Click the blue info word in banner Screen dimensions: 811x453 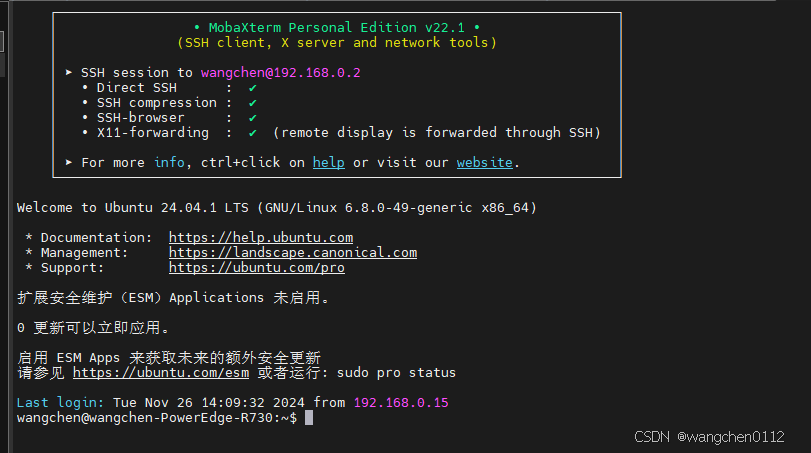[169, 162]
